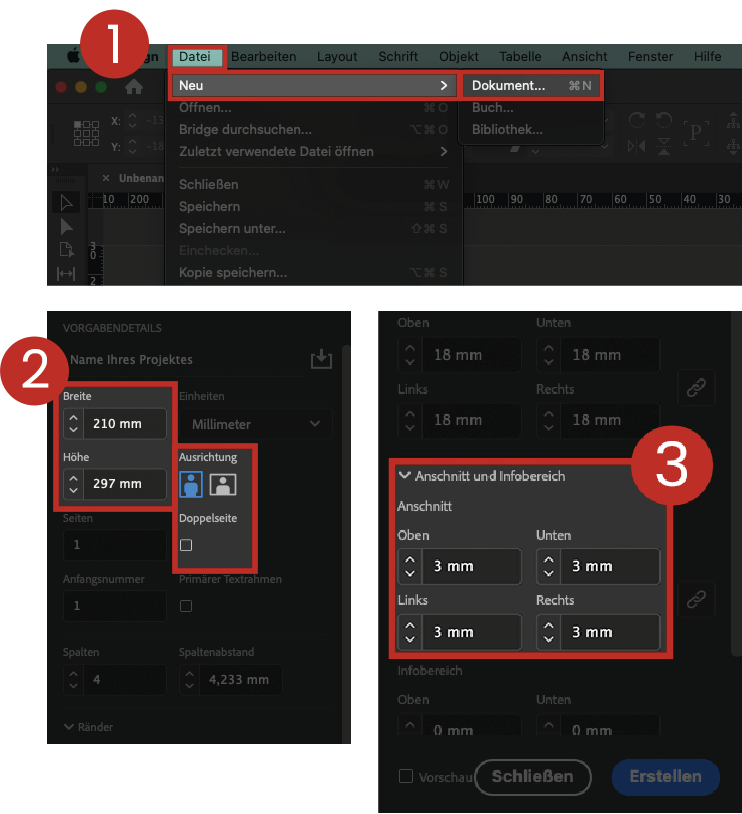Image resolution: width=742 pixels, height=814 pixels.
Task: Toggle the Primärer Textrahmen checkbox
Action: tap(186, 606)
